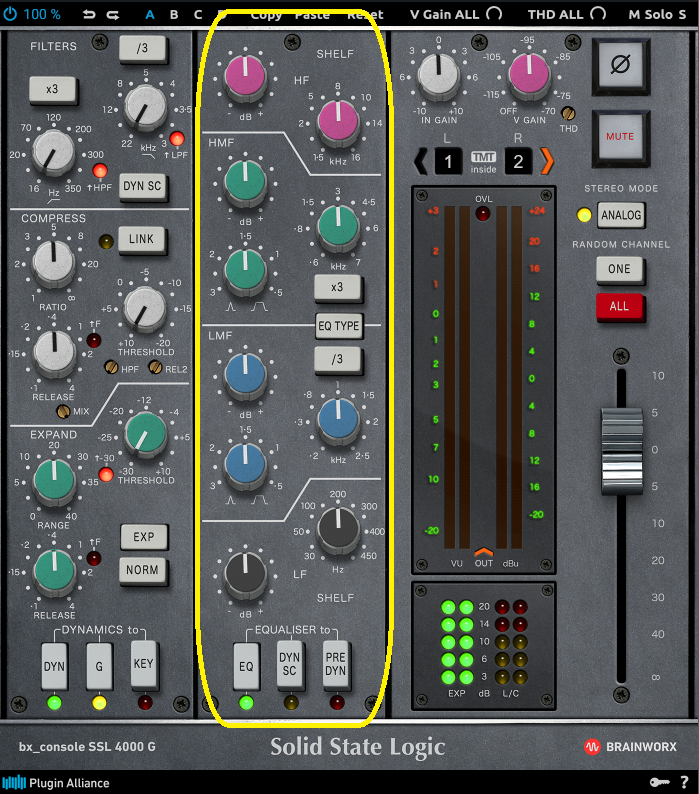The image size is (699, 794).
Task: Click random channel ONE button
Action: click(619, 269)
